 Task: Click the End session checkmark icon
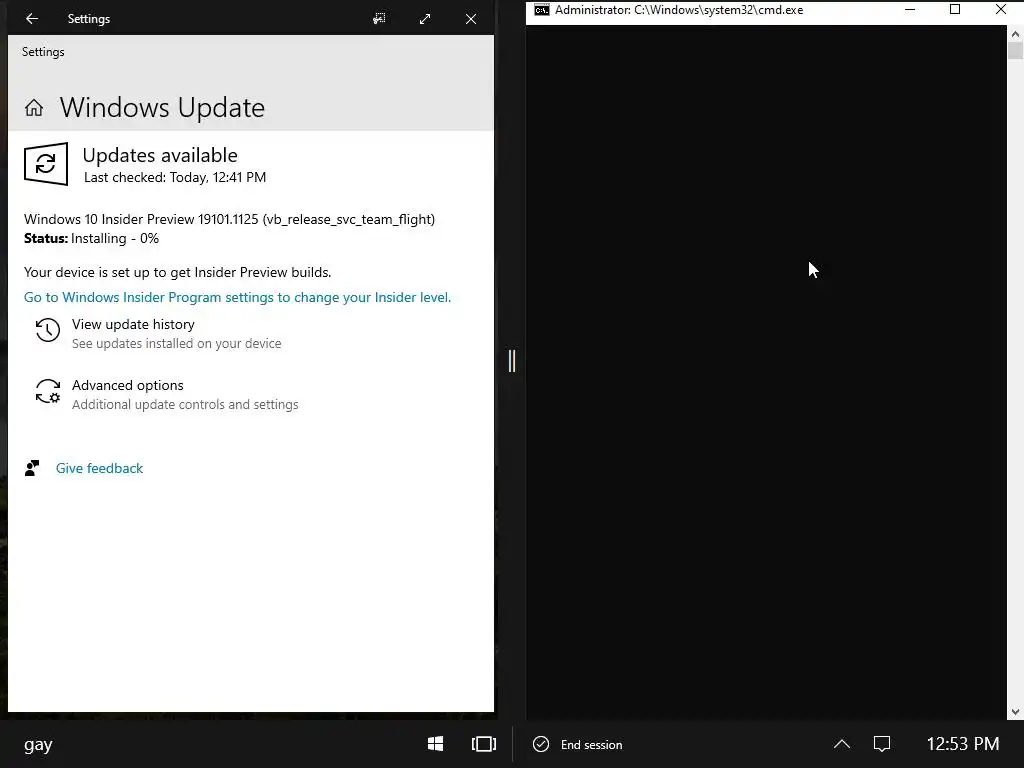coord(541,744)
